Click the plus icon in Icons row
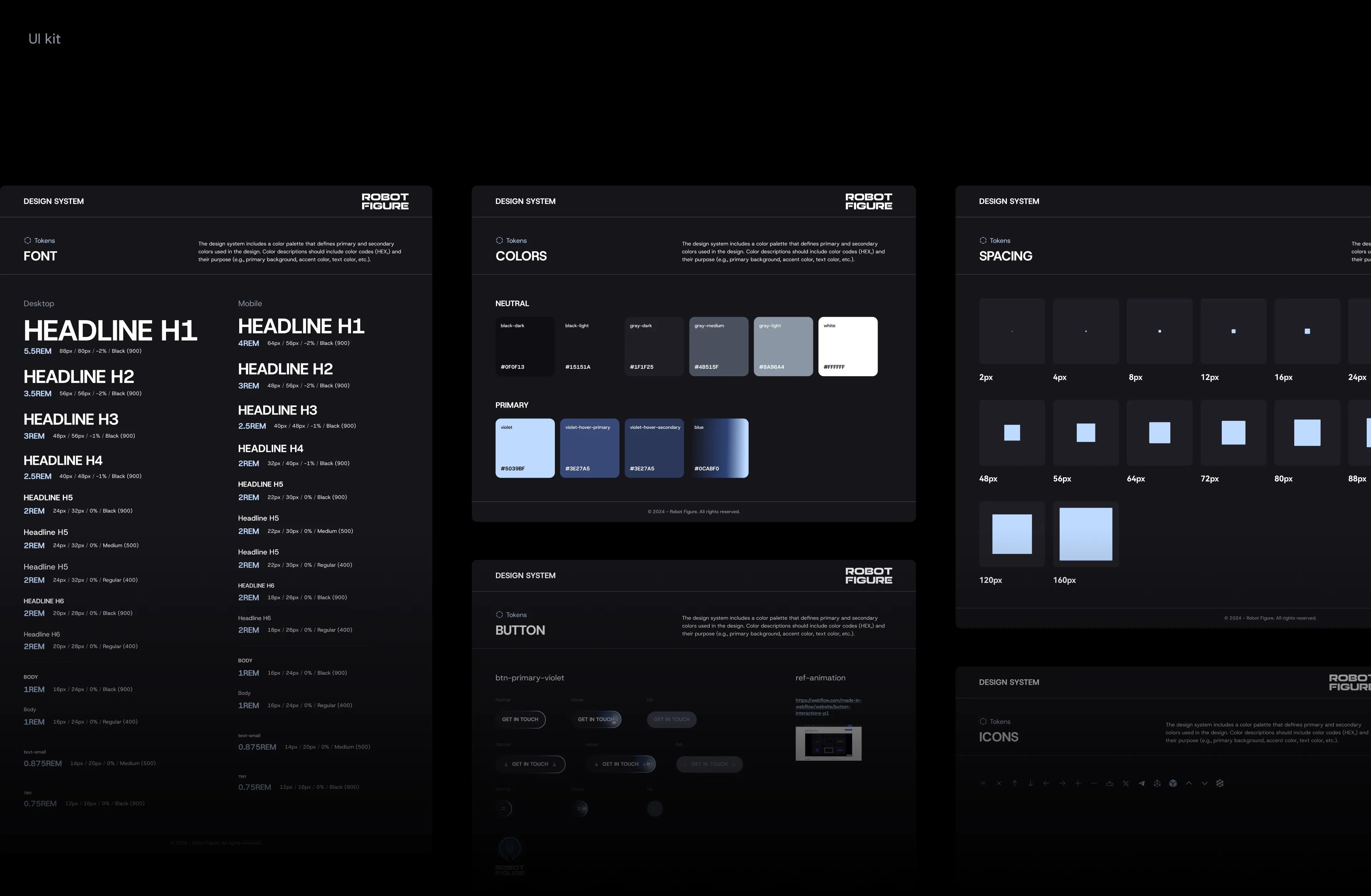 [1078, 783]
